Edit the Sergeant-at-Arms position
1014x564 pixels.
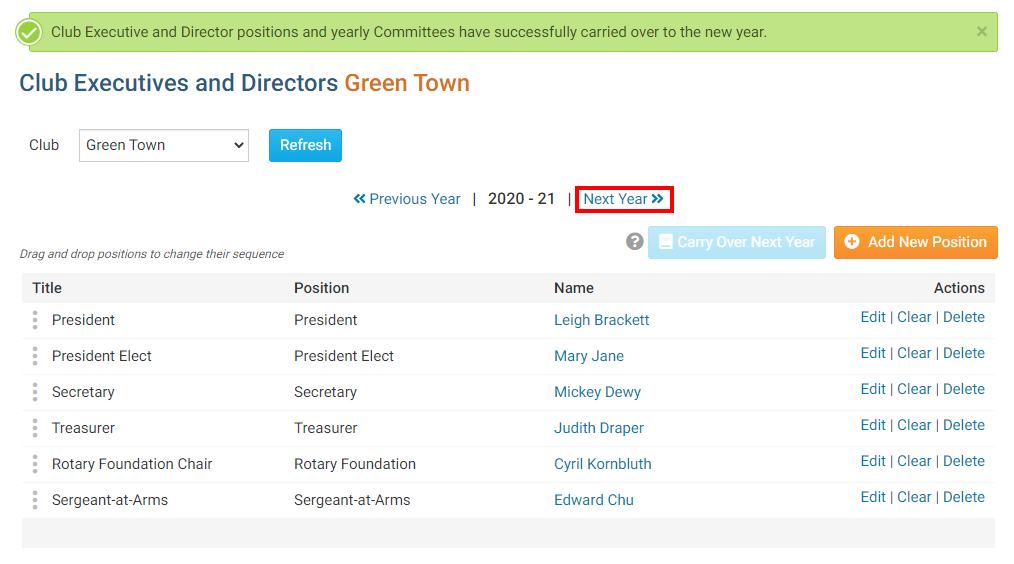click(x=872, y=497)
